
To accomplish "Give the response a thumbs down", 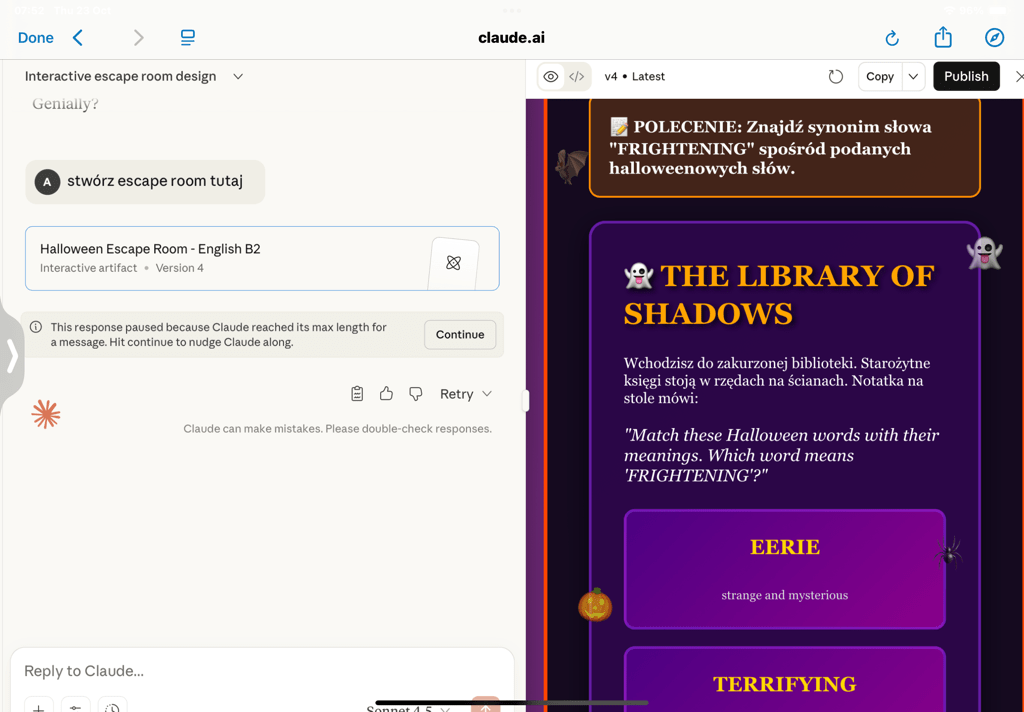I will click(x=416, y=394).
